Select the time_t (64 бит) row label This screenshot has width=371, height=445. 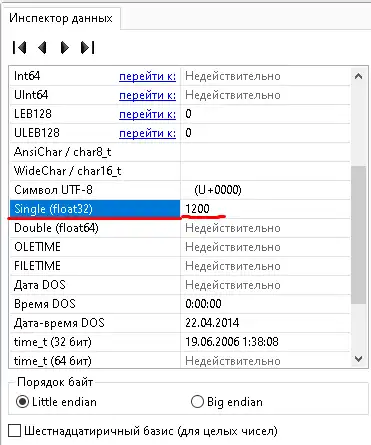pos(53,361)
